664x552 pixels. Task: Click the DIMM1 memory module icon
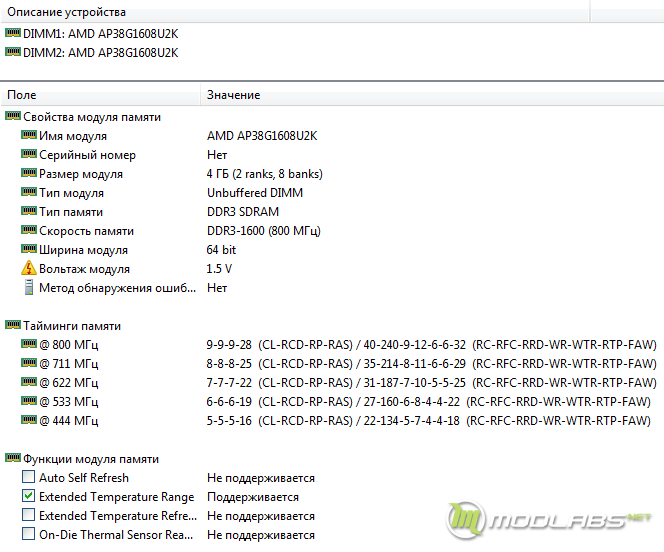coord(13,33)
